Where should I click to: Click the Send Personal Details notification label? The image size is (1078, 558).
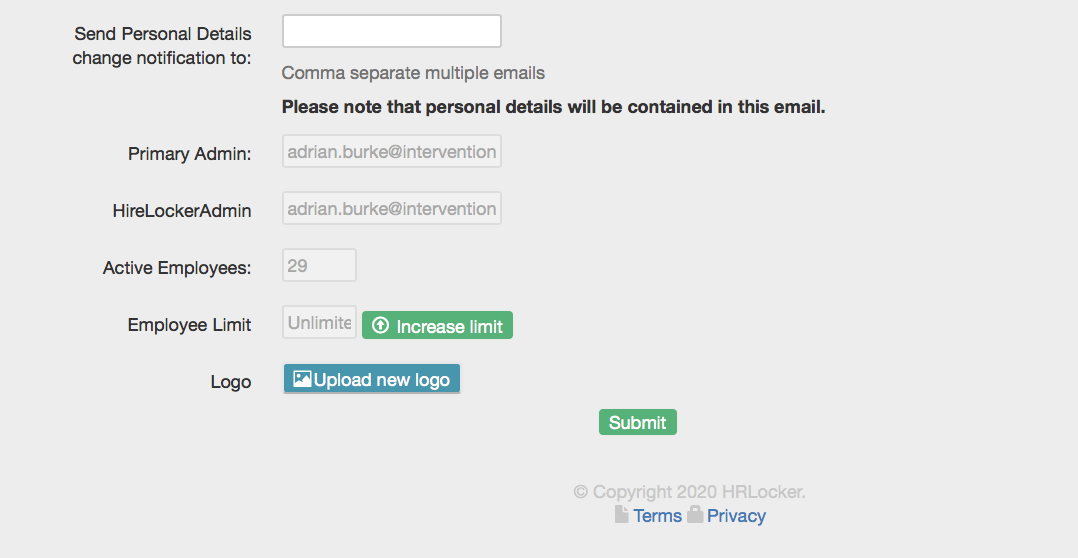[x=162, y=46]
